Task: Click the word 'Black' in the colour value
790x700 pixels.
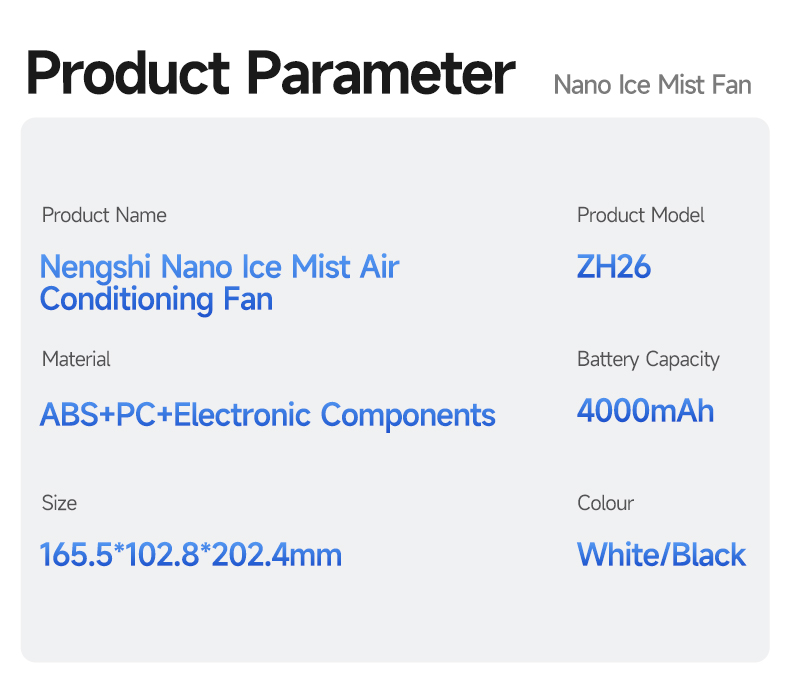Action: [x=708, y=554]
